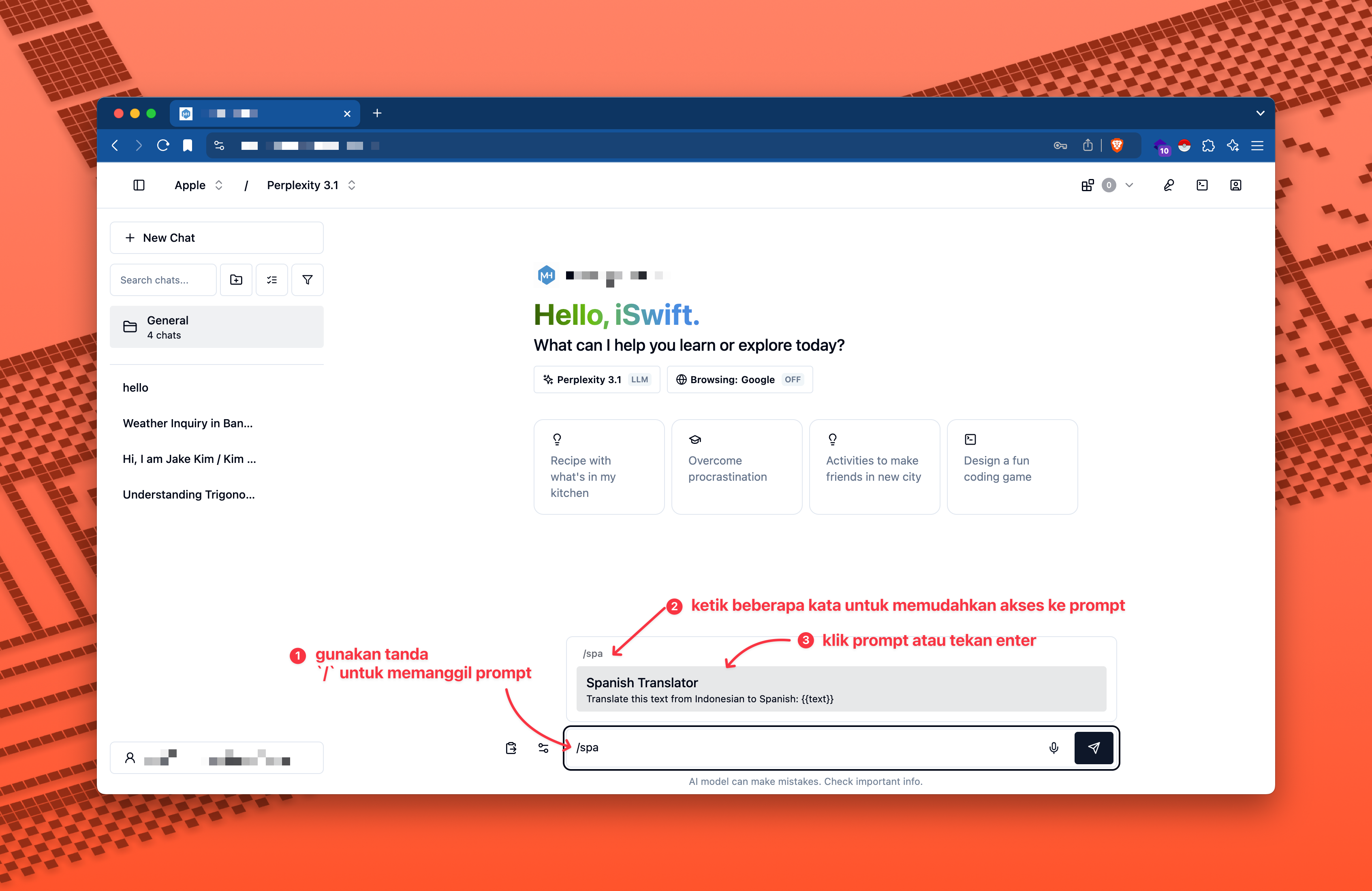Open the chat filter funnel icon
This screenshot has width=1372, height=891.
click(307, 279)
